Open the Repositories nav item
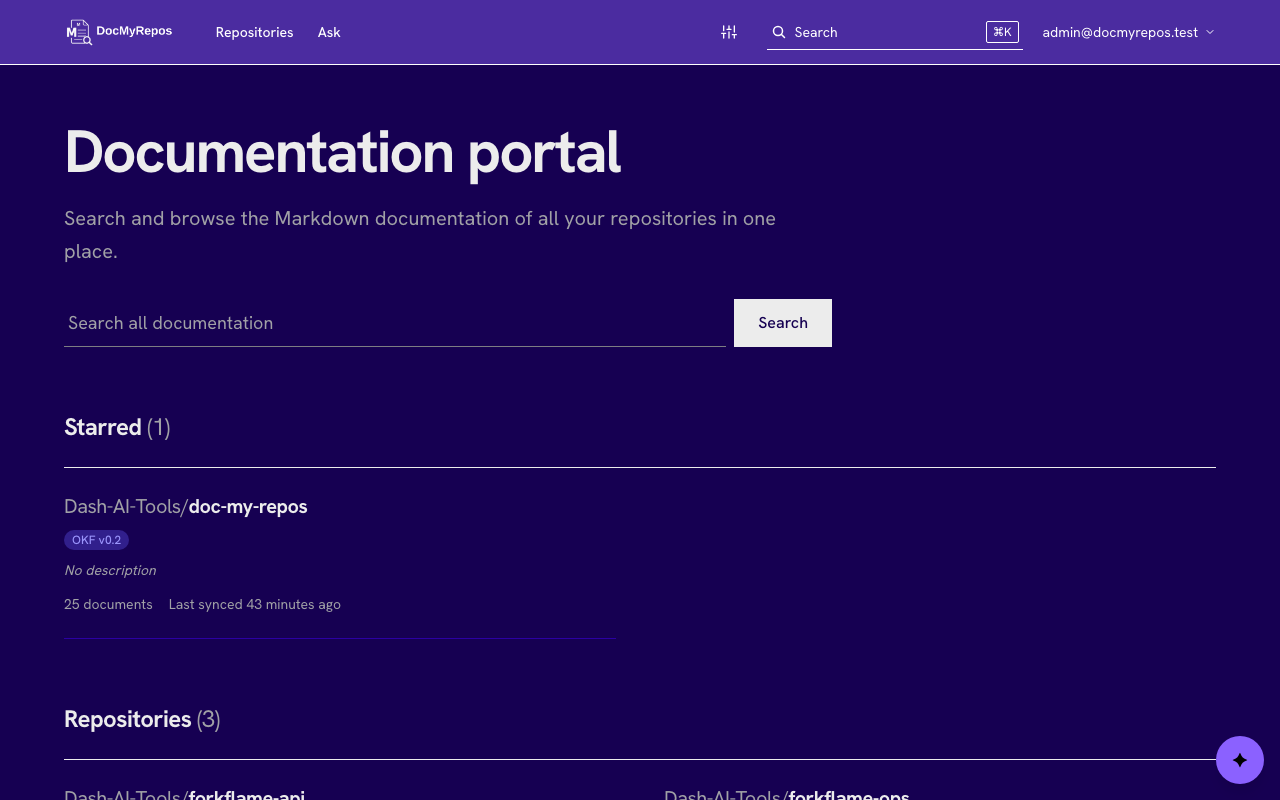The image size is (1280, 800). click(254, 32)
